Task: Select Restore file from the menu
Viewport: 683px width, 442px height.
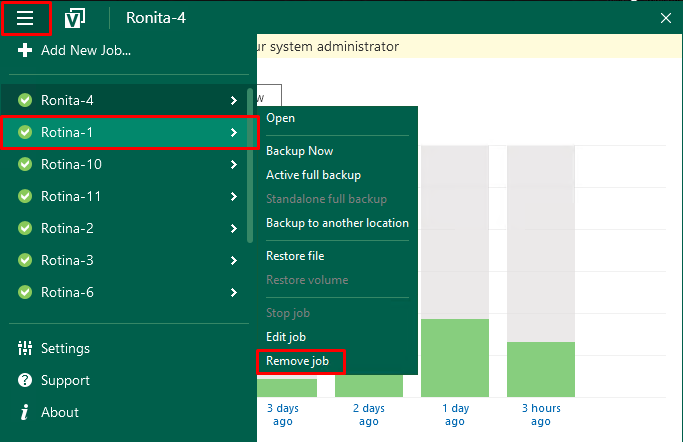Action: coord(295,256)
